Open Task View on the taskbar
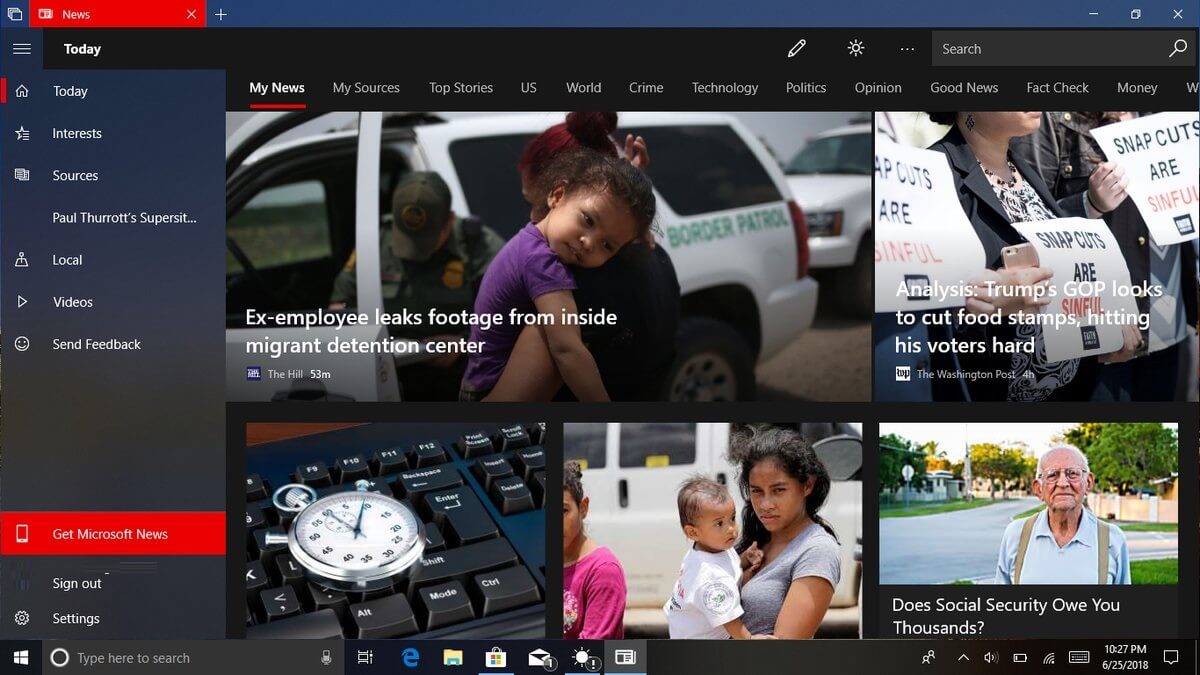 (x=365, y=658)
